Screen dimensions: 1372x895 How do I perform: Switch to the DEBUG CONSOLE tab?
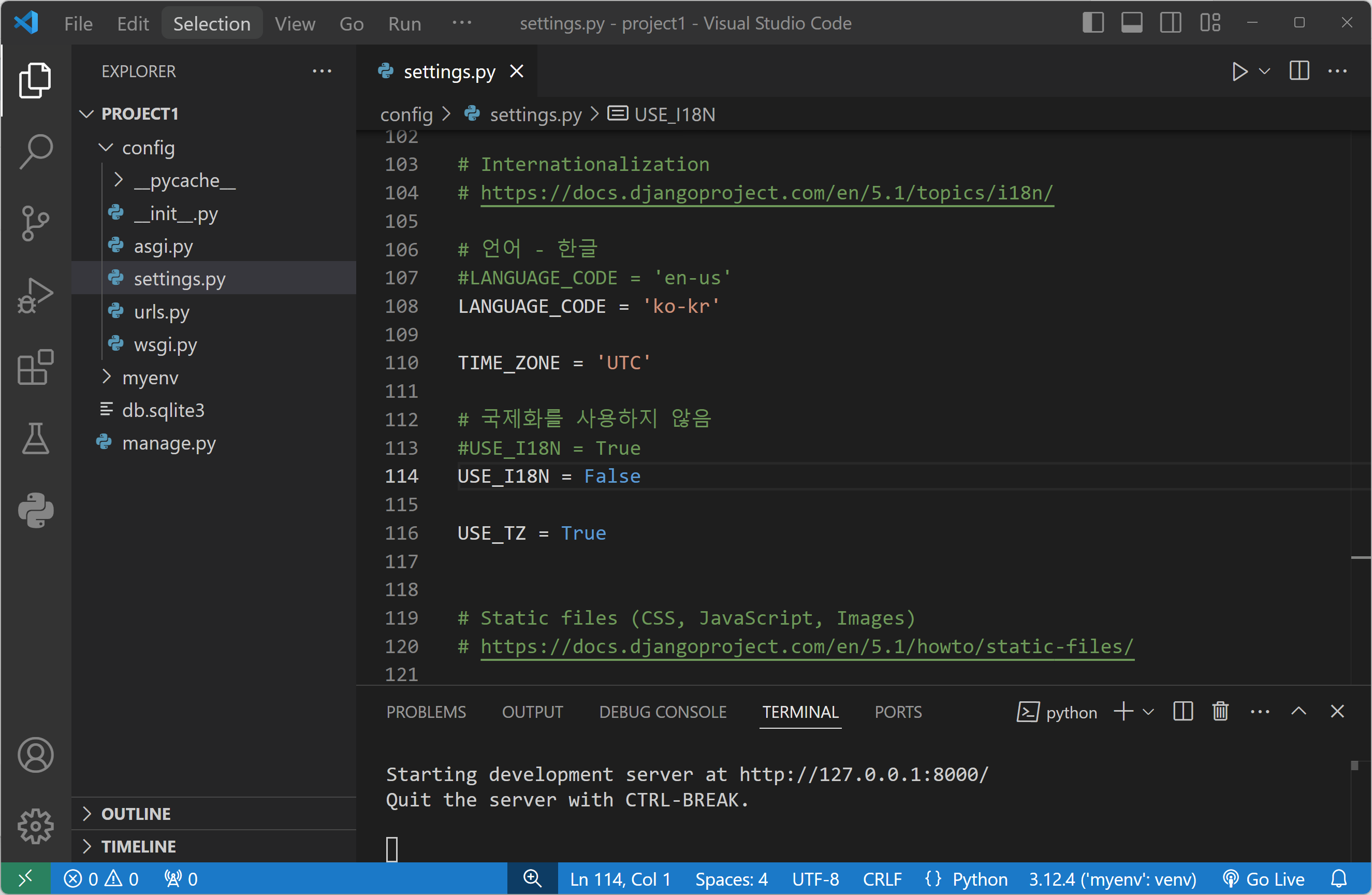click(662, 712)
